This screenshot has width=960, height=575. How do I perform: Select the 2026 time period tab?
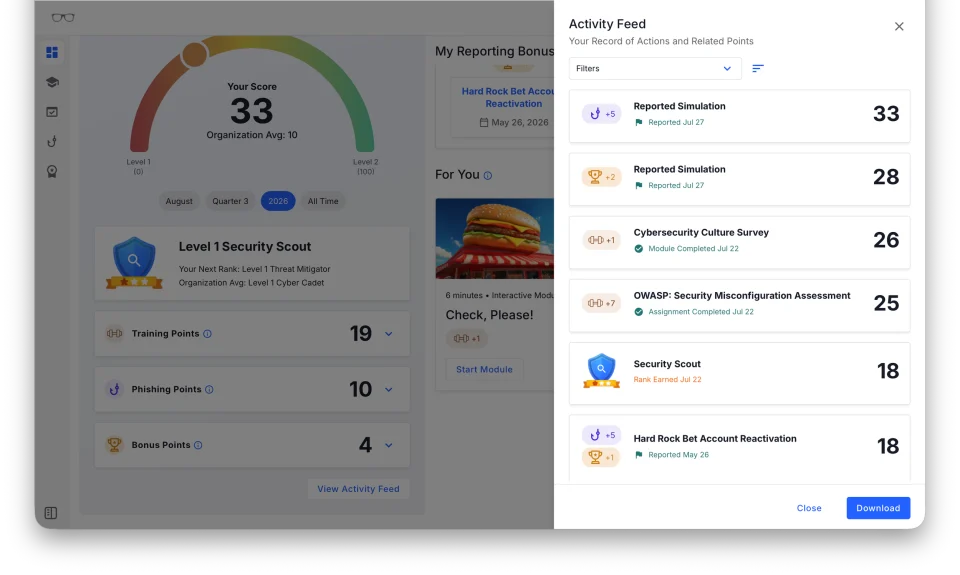point(278,201)
